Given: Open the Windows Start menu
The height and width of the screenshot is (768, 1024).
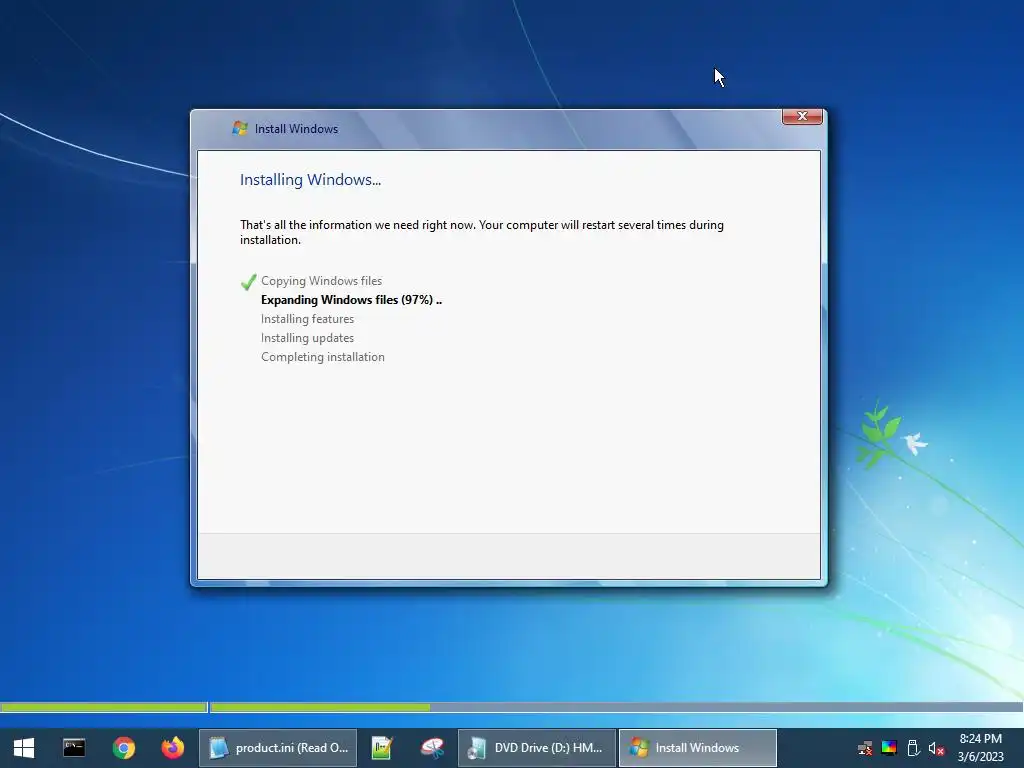Looking at the screenshot, I should (x=24, y=748).
